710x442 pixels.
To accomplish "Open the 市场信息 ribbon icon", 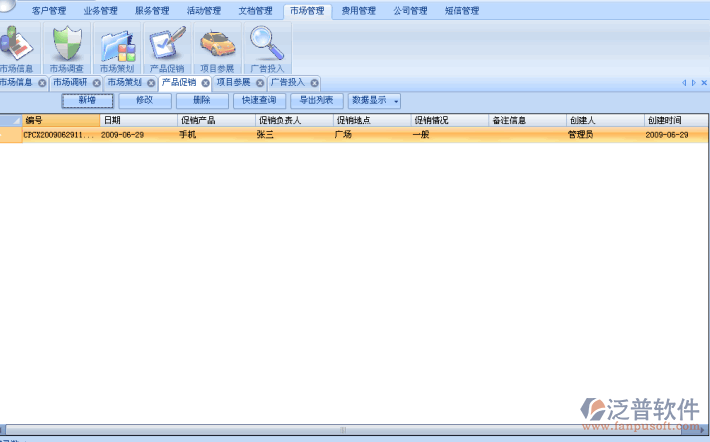I will (x=17, y=48).
